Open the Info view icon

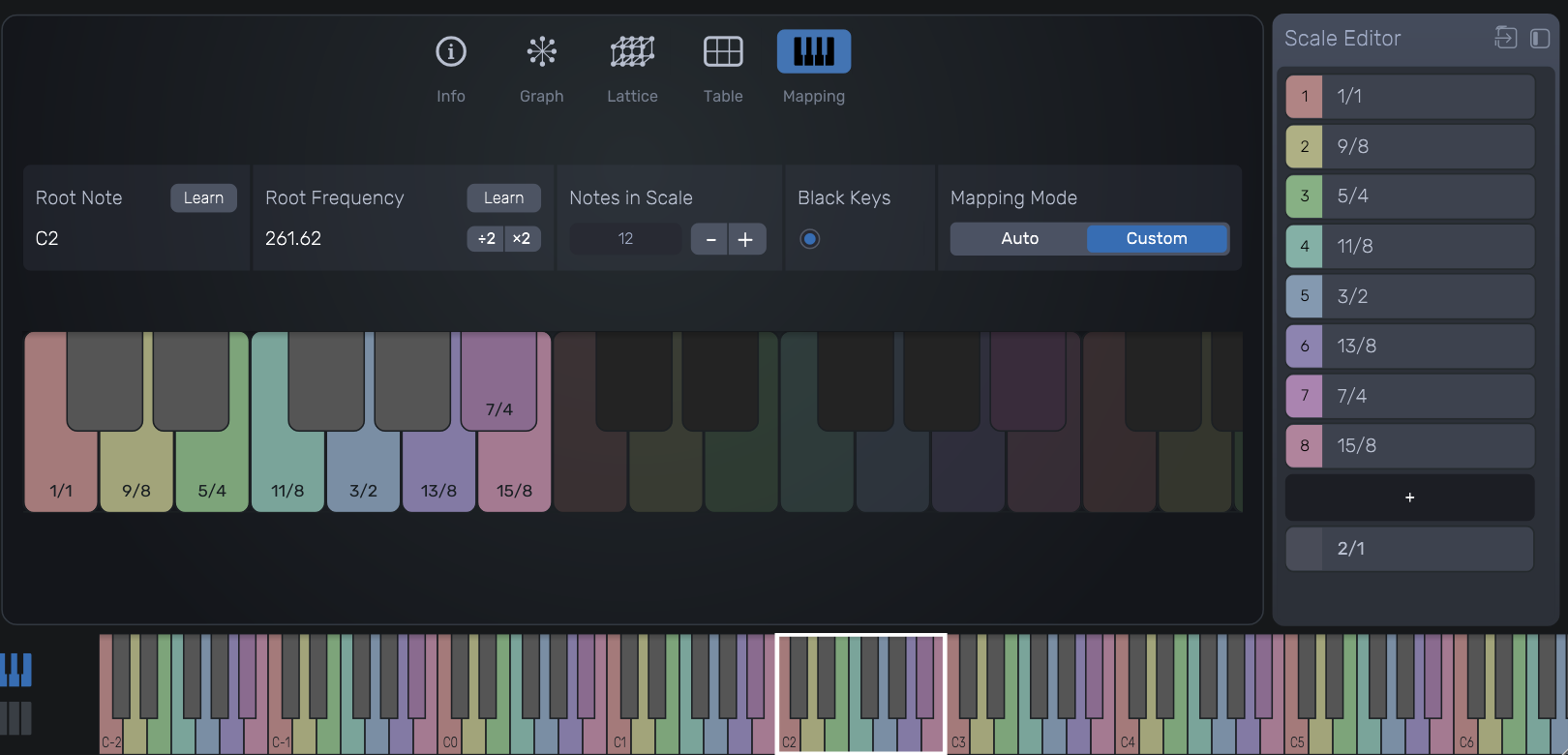pos(451,51)
